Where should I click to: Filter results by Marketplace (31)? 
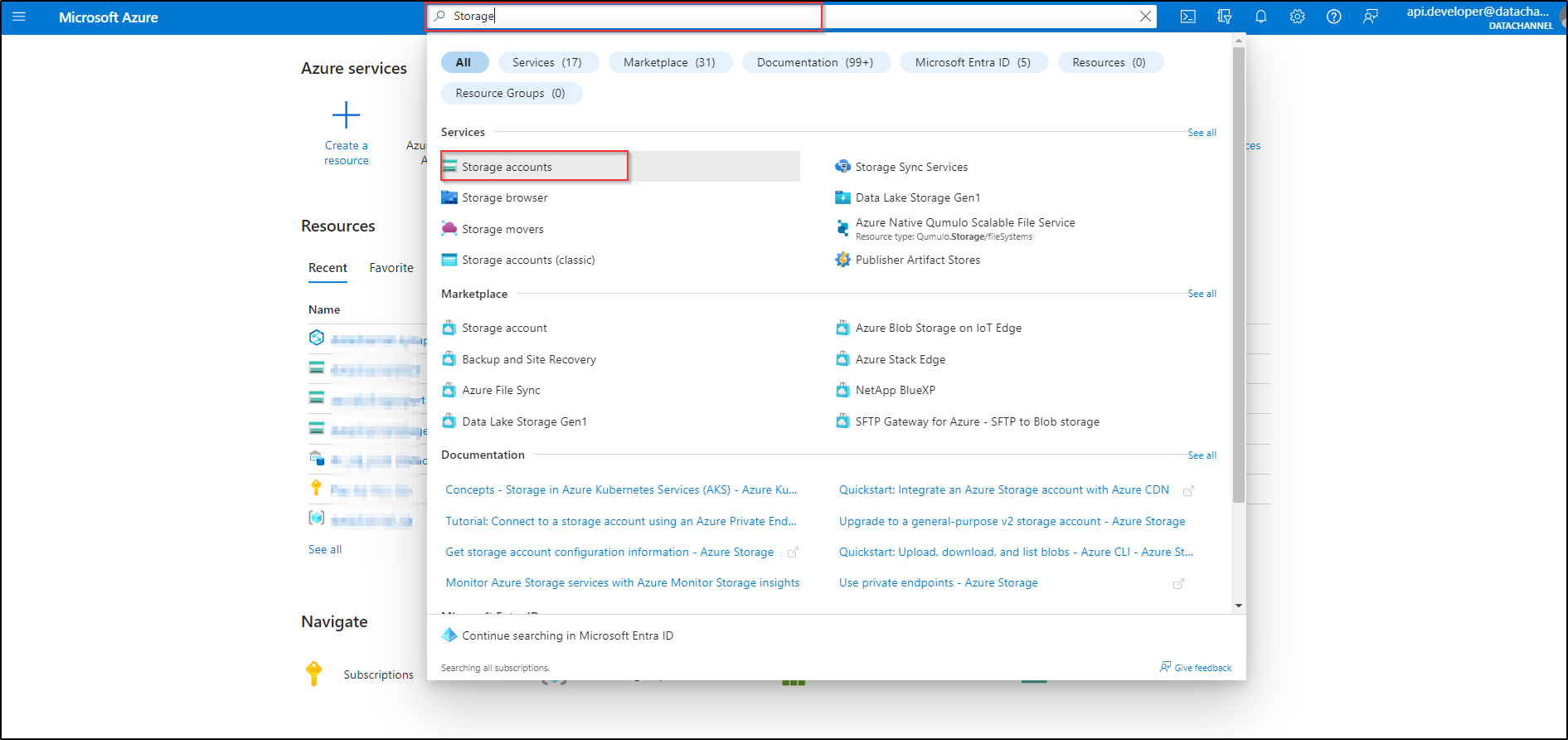[x=669, y=62]
